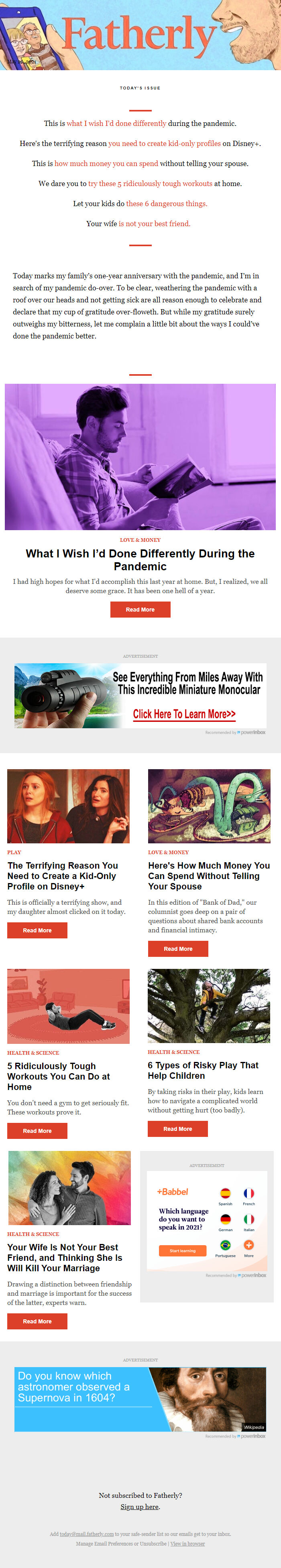Click the +Babbel logo
281x1568 pixels.
173,1192
